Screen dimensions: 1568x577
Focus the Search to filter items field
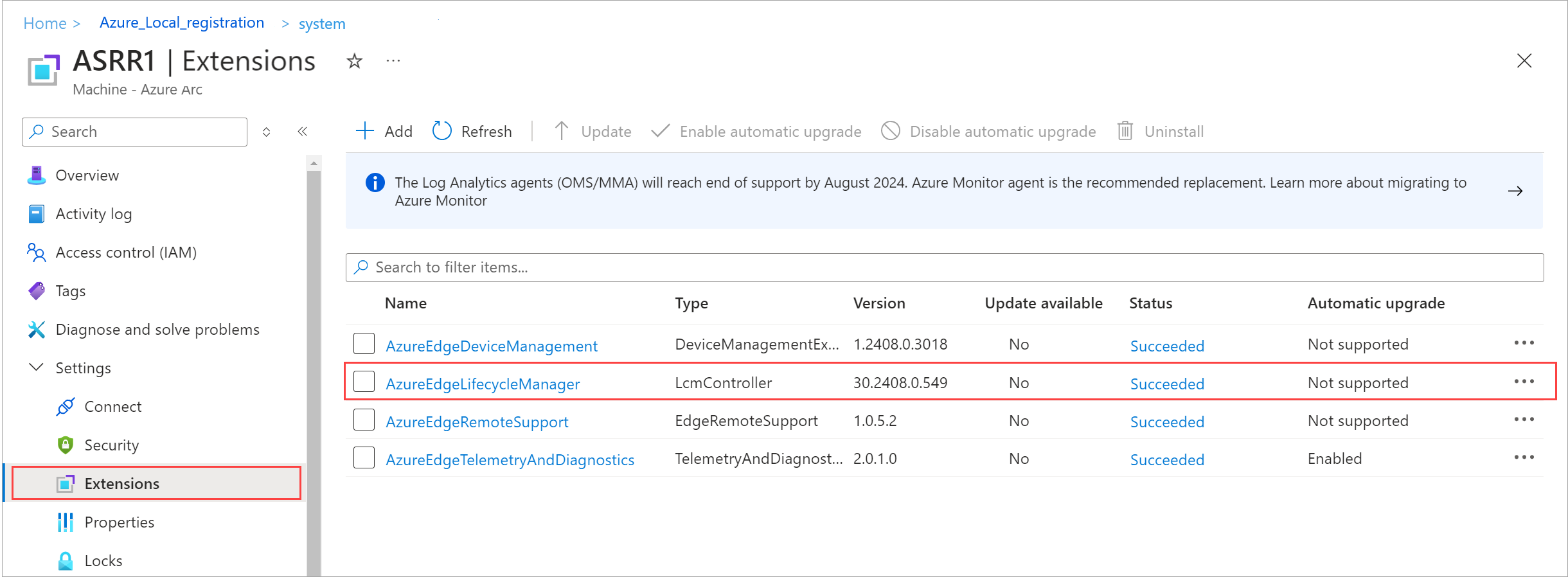tap(945, 267)
